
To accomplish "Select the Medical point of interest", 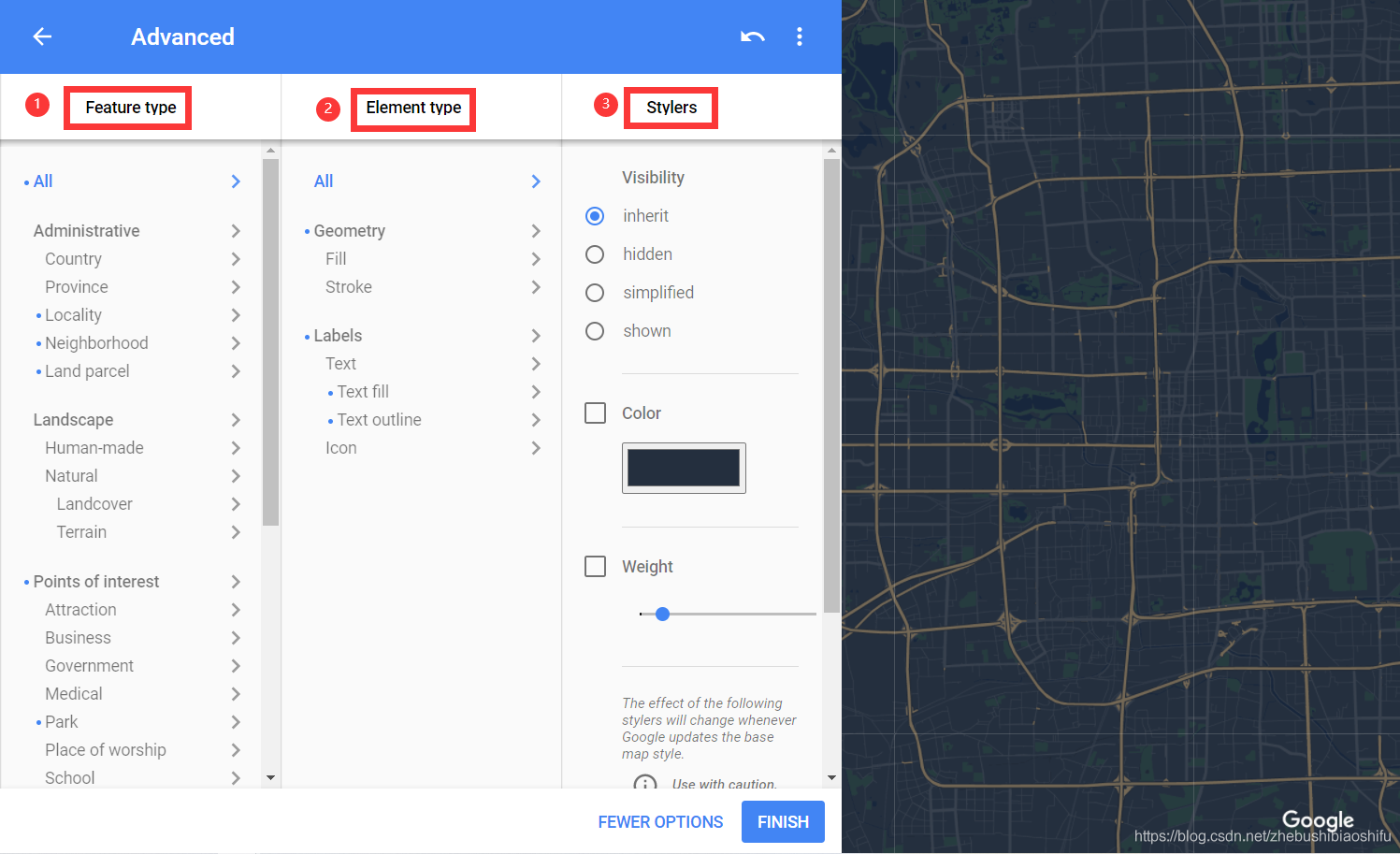I will (74, 694).
